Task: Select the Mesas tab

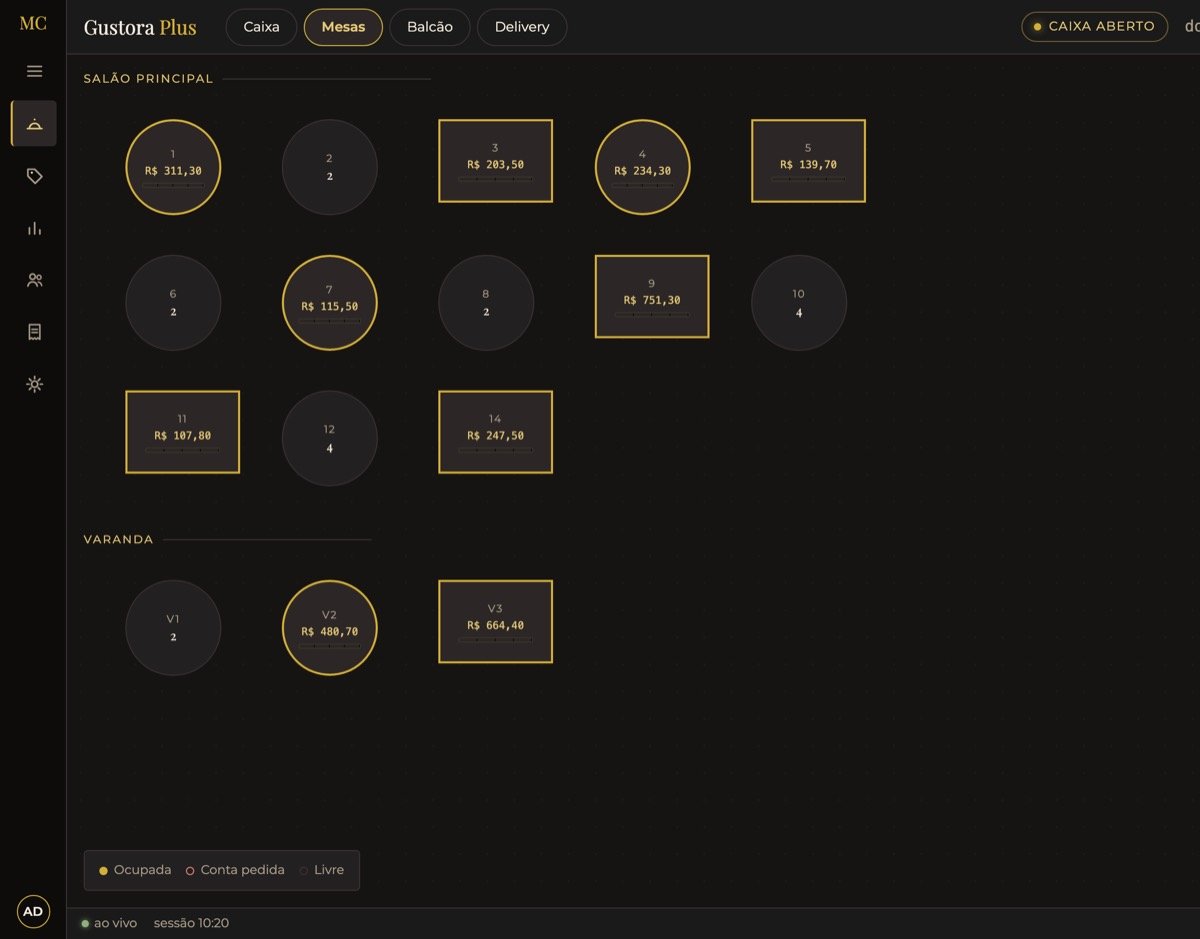Action: pos(343,27)
